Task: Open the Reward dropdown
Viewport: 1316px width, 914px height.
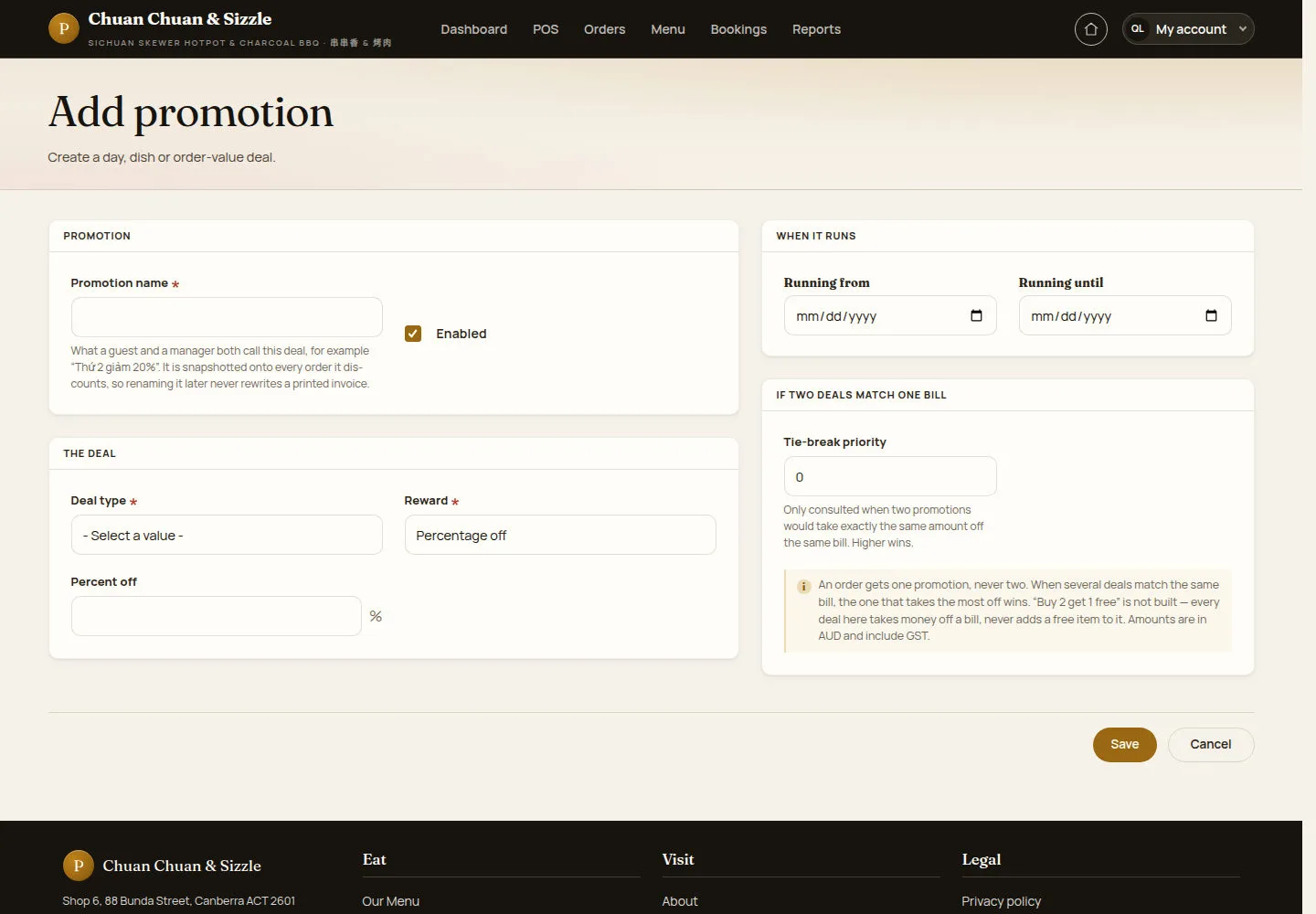Action: [560, 535]
